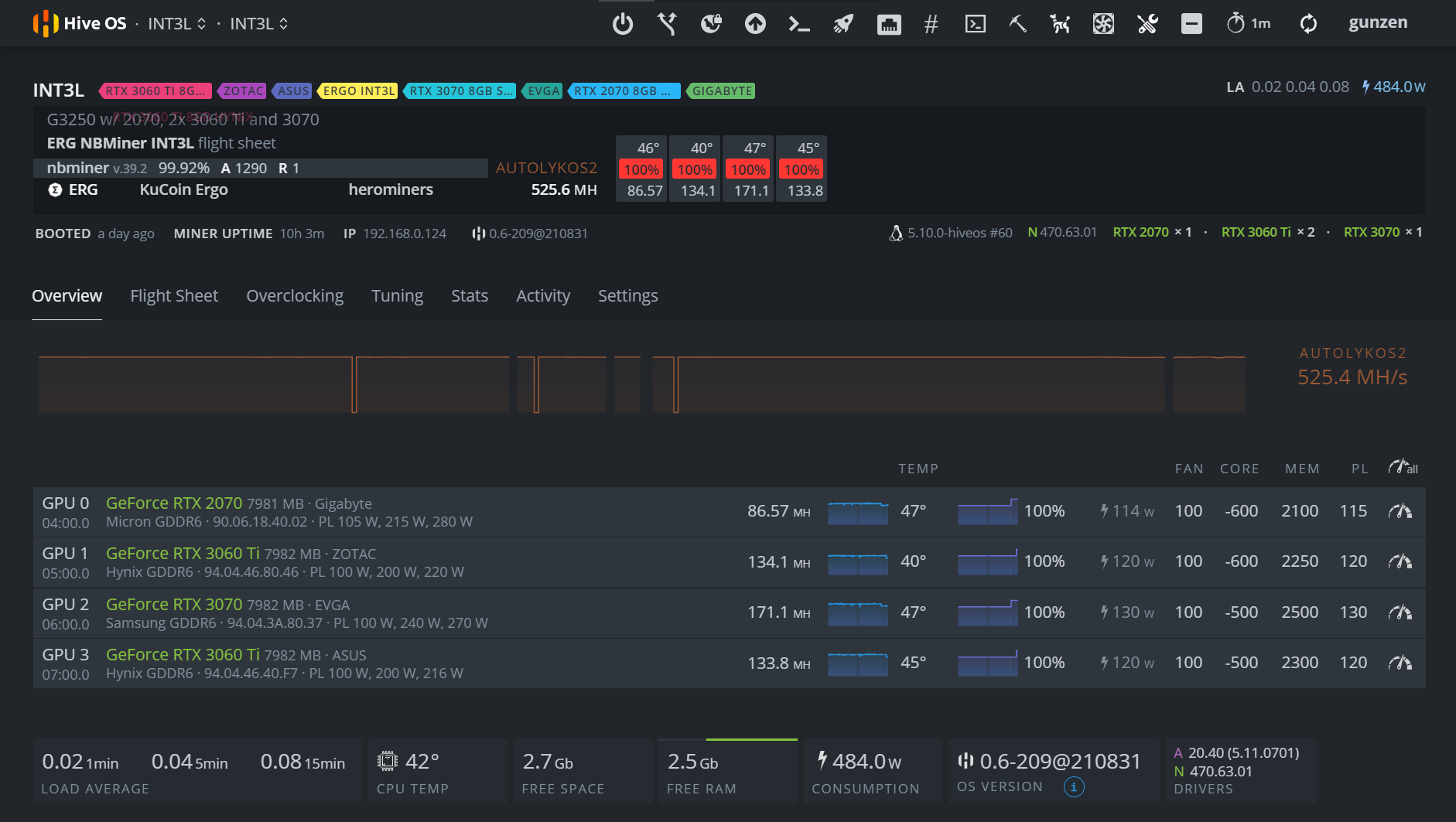This screenshot has width=1456, height=822.
Task: Click the wrench and screwdriver tools icon
Action: pos(1147,24)
